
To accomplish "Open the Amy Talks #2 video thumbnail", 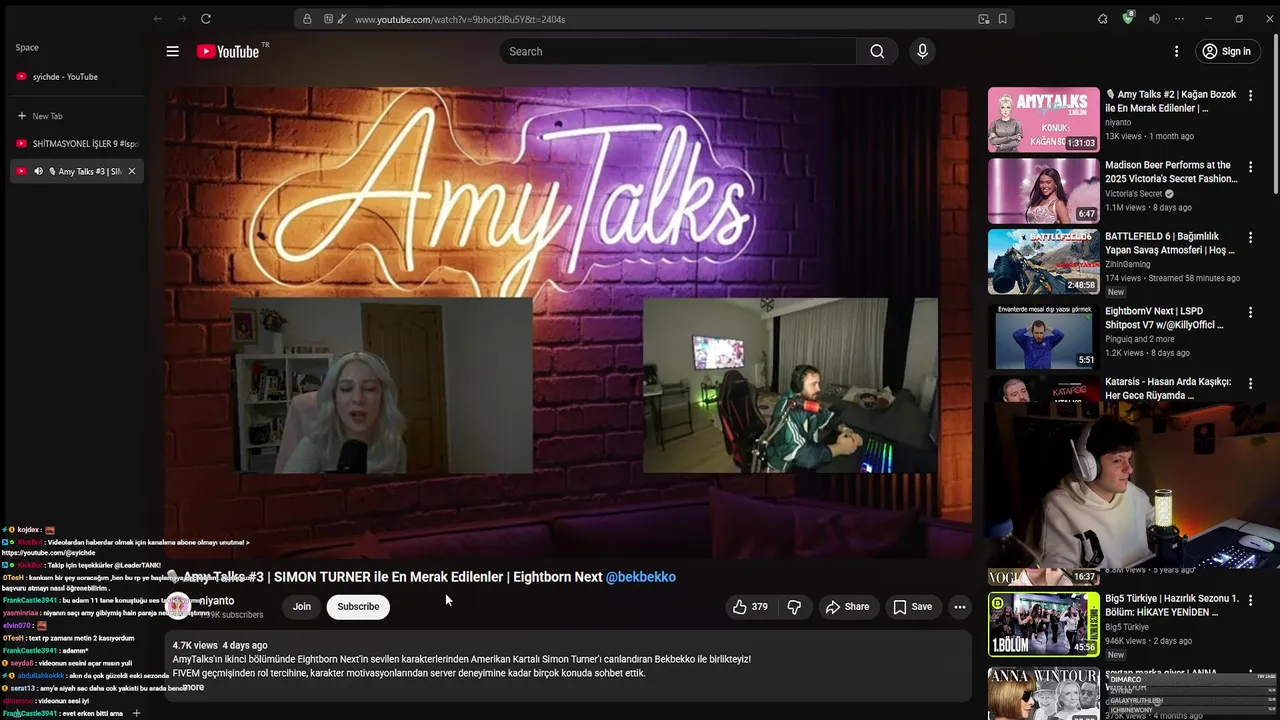I will point(1043,120).
